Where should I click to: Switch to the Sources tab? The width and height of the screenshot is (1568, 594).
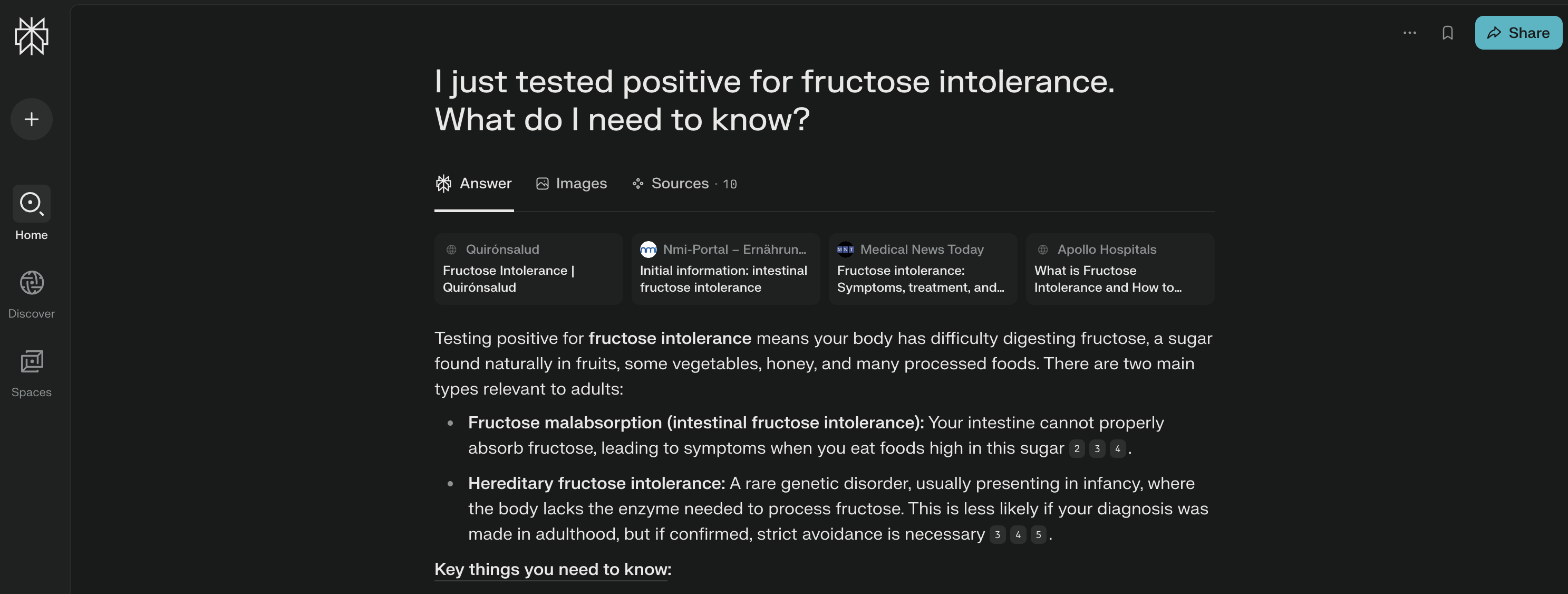pyautogui.click(x=684, y=184)
